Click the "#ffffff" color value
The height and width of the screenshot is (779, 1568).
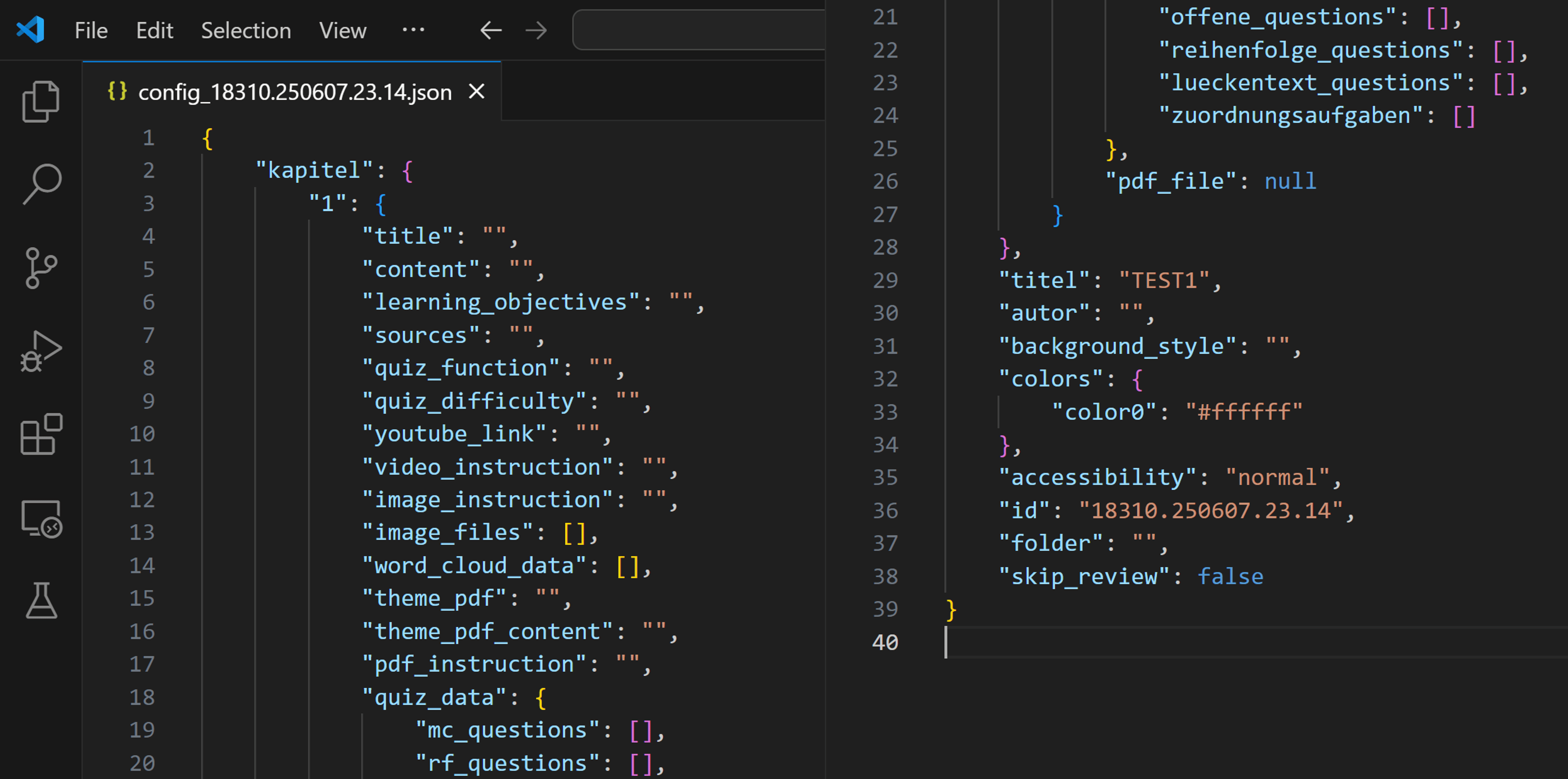(x=1244, y=412)
